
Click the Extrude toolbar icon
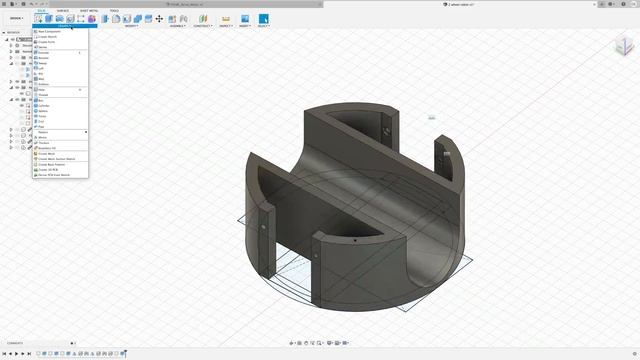49,19
